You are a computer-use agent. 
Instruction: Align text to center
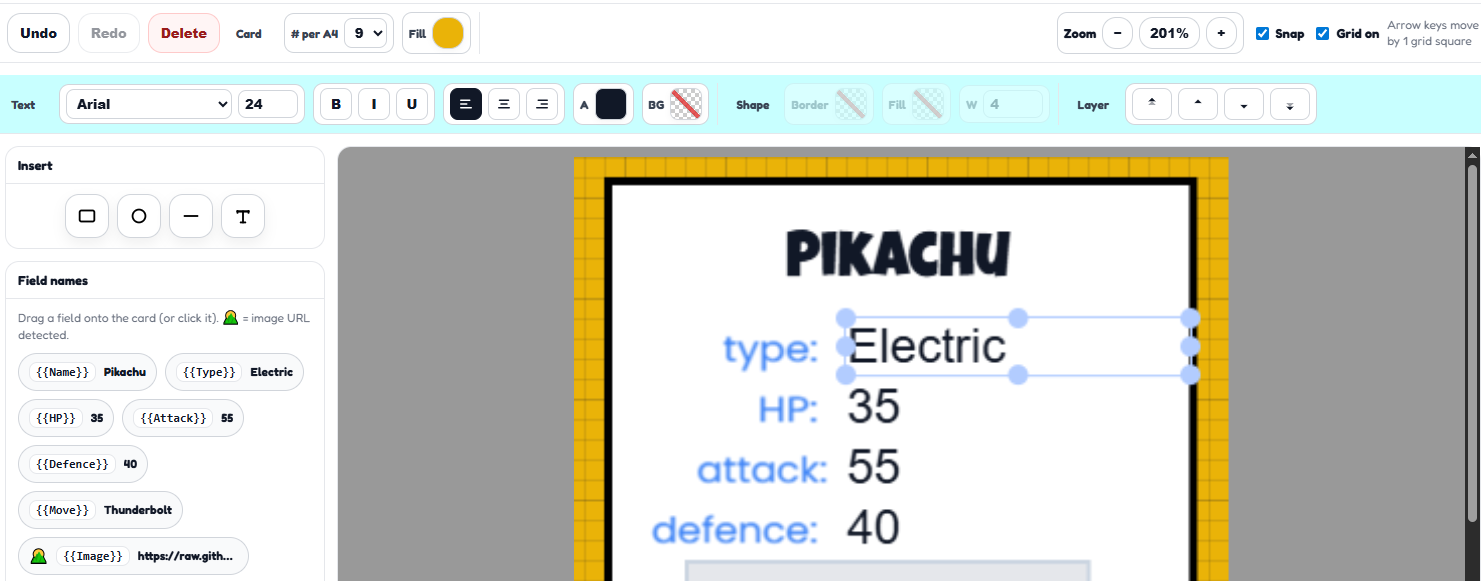[x=504, y=104]
